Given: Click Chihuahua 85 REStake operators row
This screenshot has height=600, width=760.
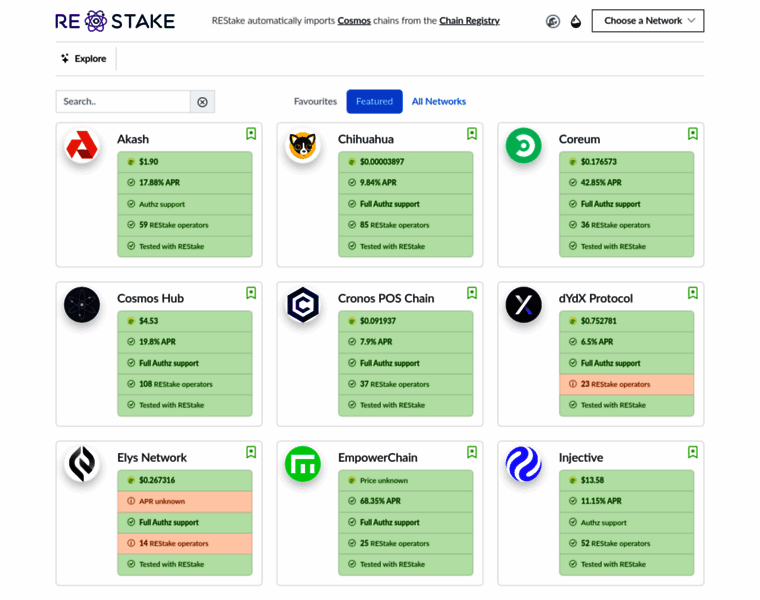Looking at the screenshot, I should click(x=406, y=225).
